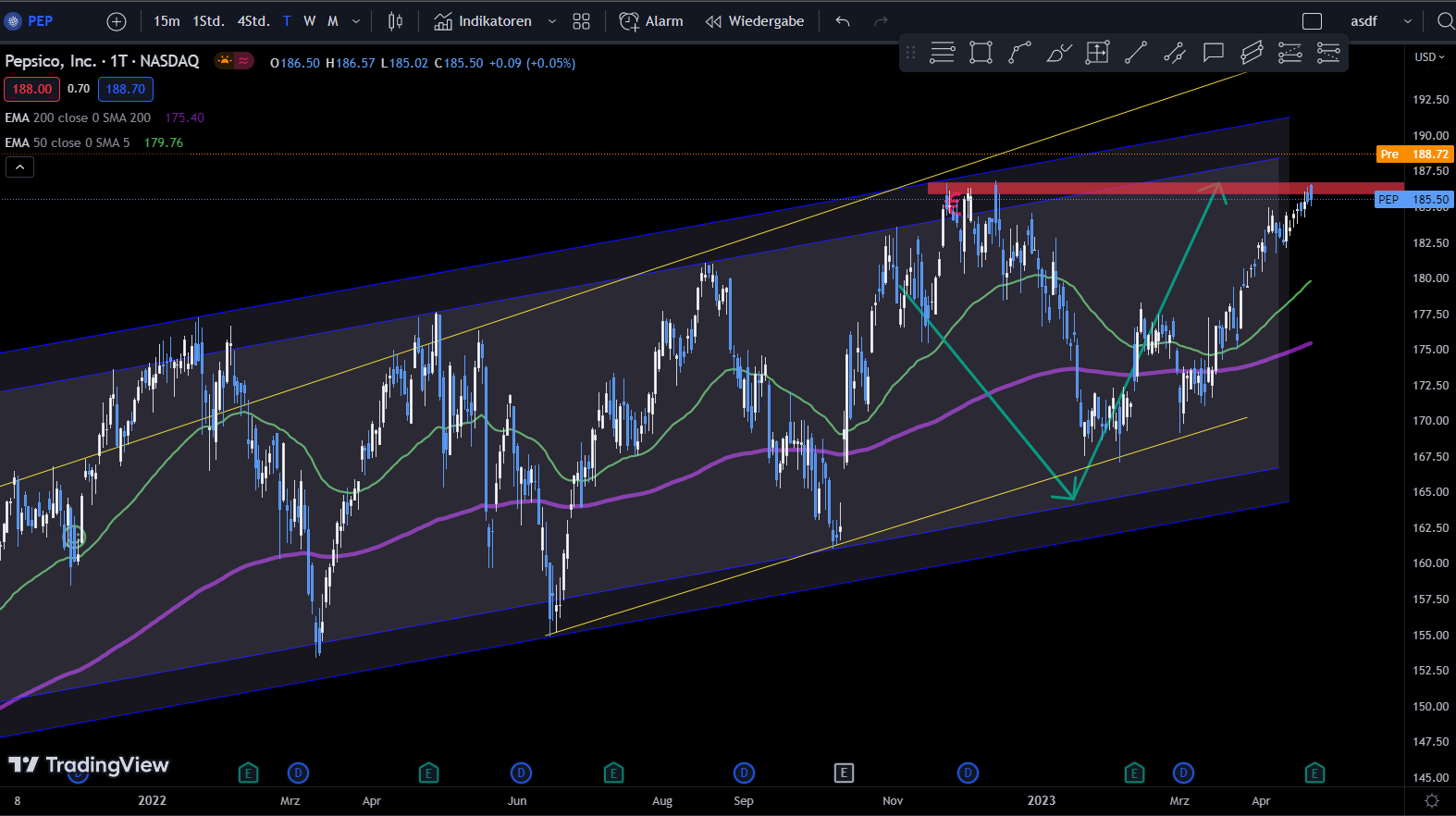Select the rectangle drawing tool in favorites toolbar

[981, 53]
